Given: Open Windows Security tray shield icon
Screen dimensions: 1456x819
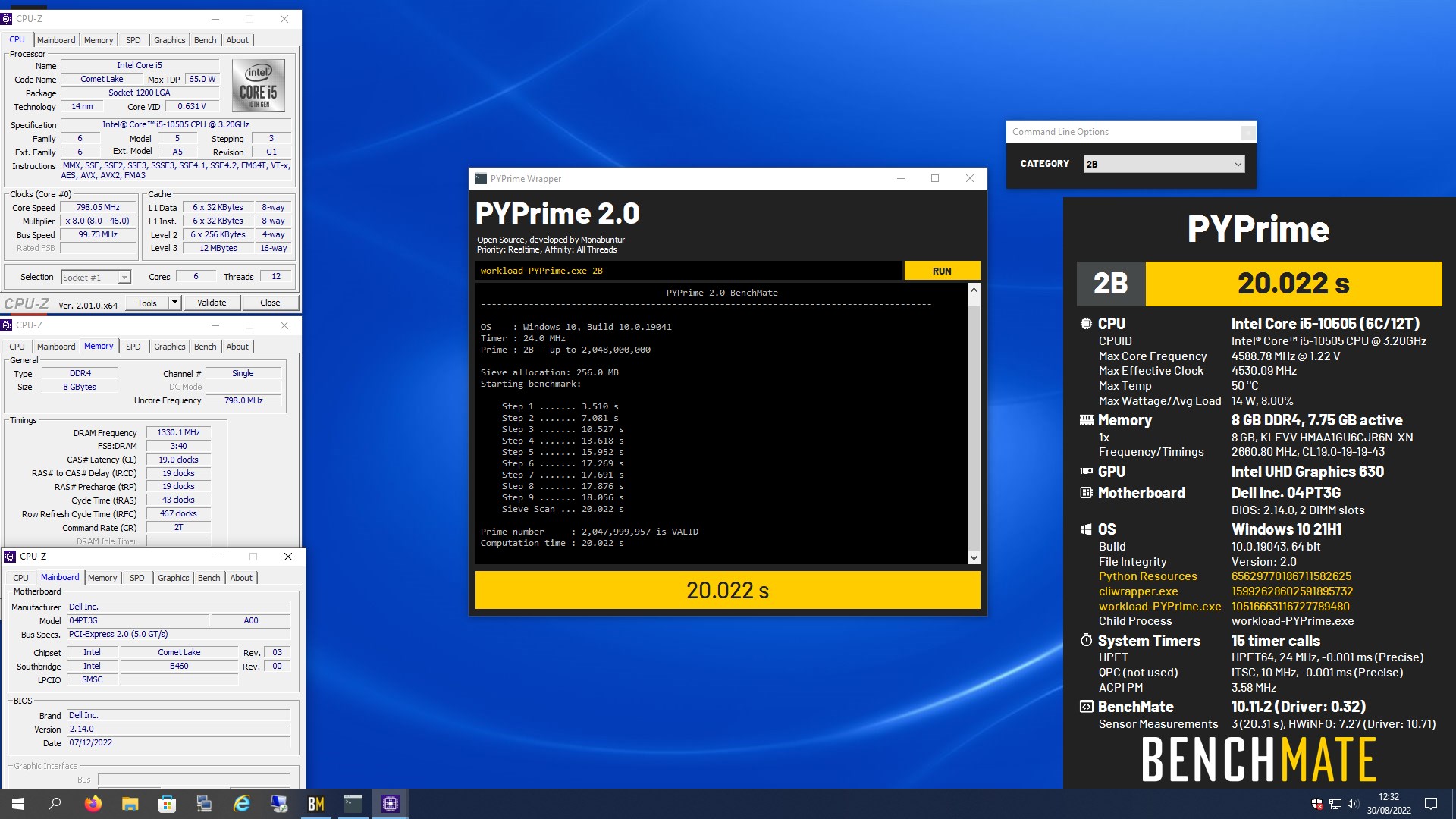Looking at the screenshot, I should click(1317, 804).
